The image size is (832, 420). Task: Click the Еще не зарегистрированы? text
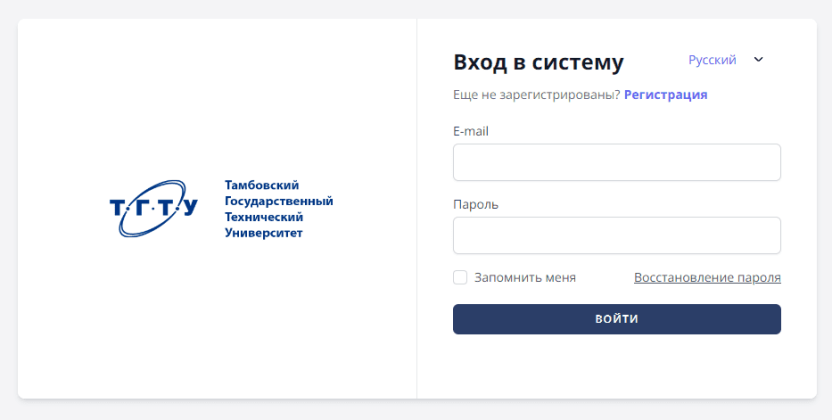click(537, 95)
